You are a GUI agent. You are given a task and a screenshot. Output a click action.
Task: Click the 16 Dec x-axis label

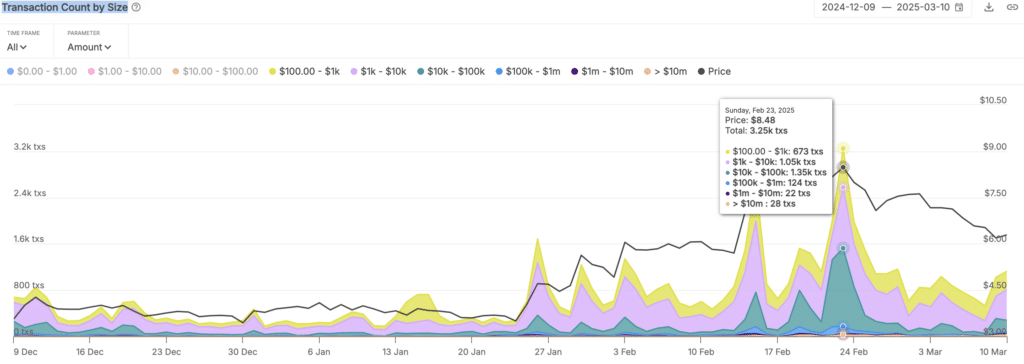coord(89,352)
